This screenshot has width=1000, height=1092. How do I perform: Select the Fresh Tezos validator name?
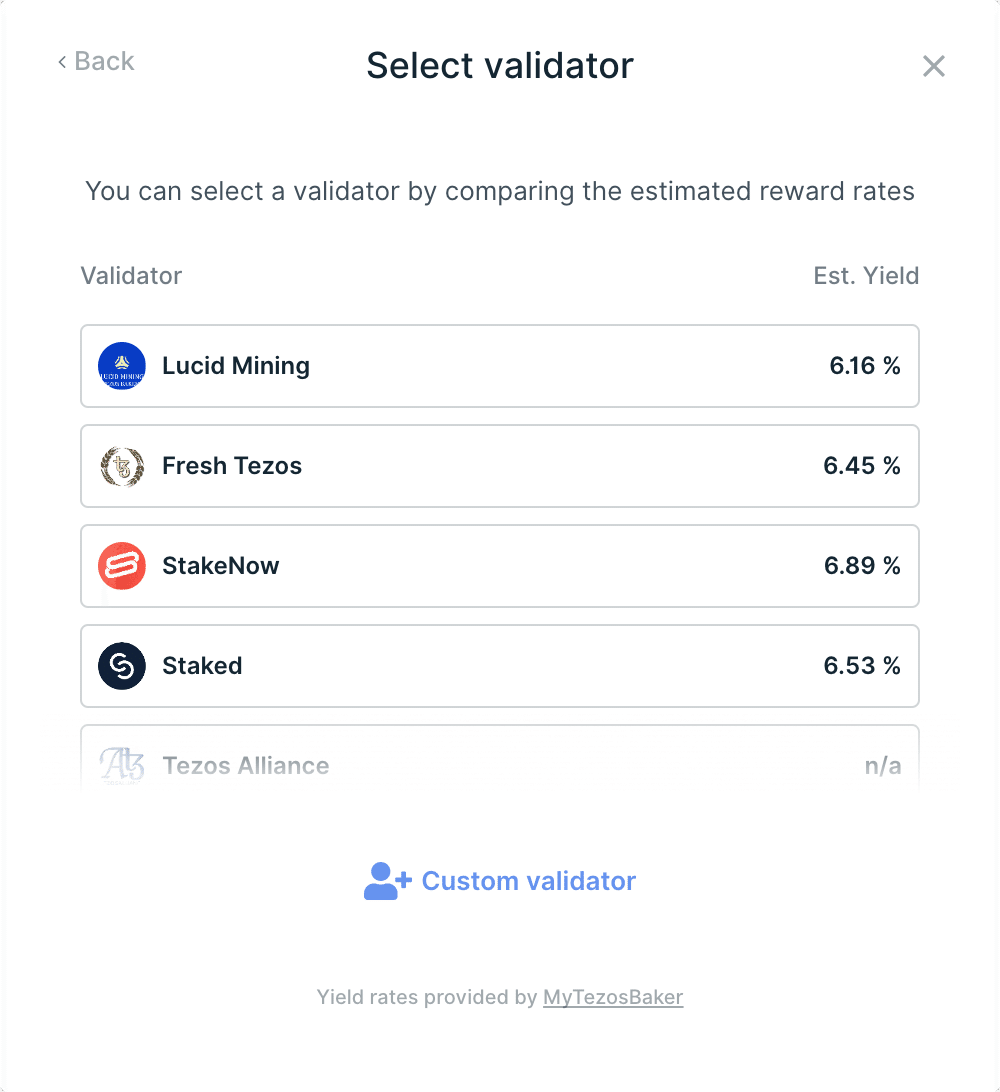coord(232,466)
